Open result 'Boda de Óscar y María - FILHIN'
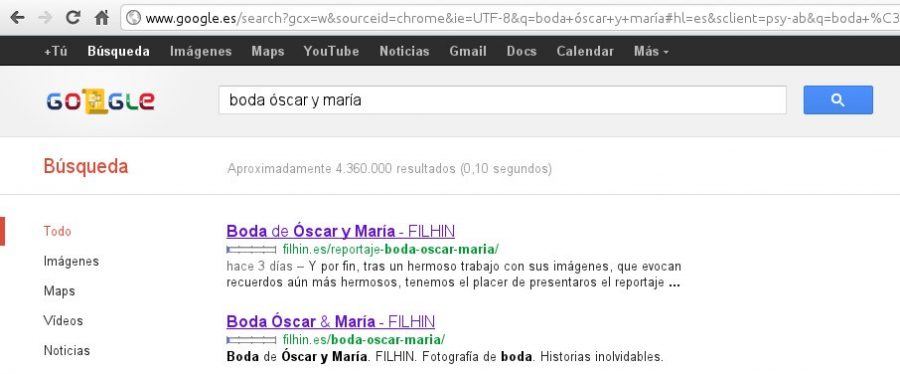 point(341,231)
